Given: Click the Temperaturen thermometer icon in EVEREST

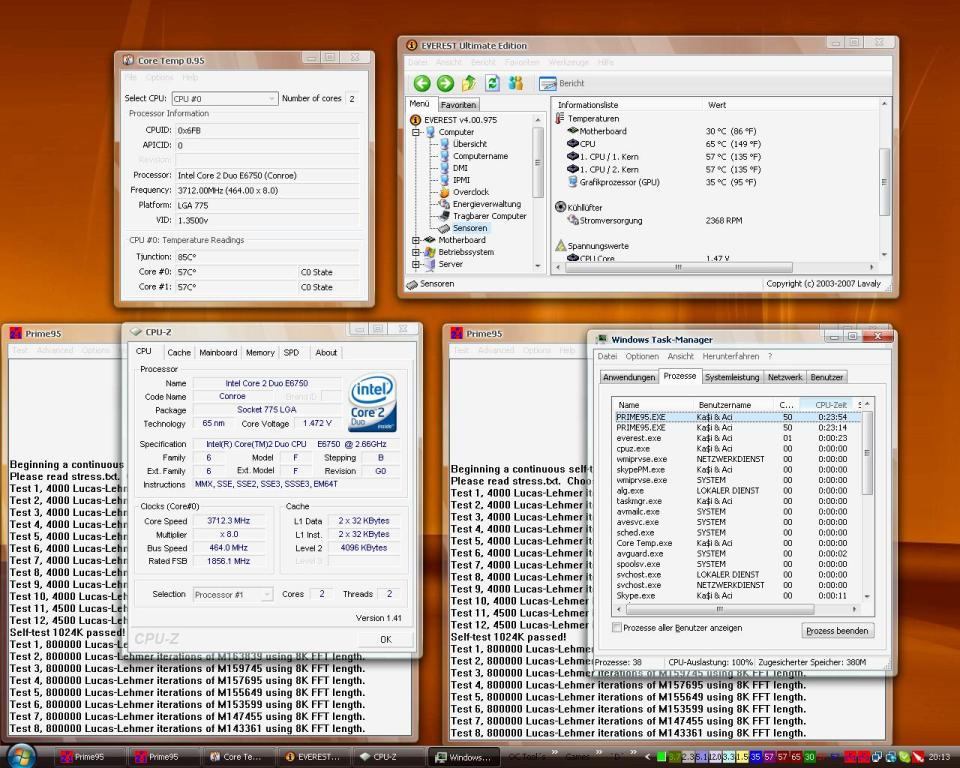Looking at the screenshot, I should pyautogui.click(x=560, y=118).
